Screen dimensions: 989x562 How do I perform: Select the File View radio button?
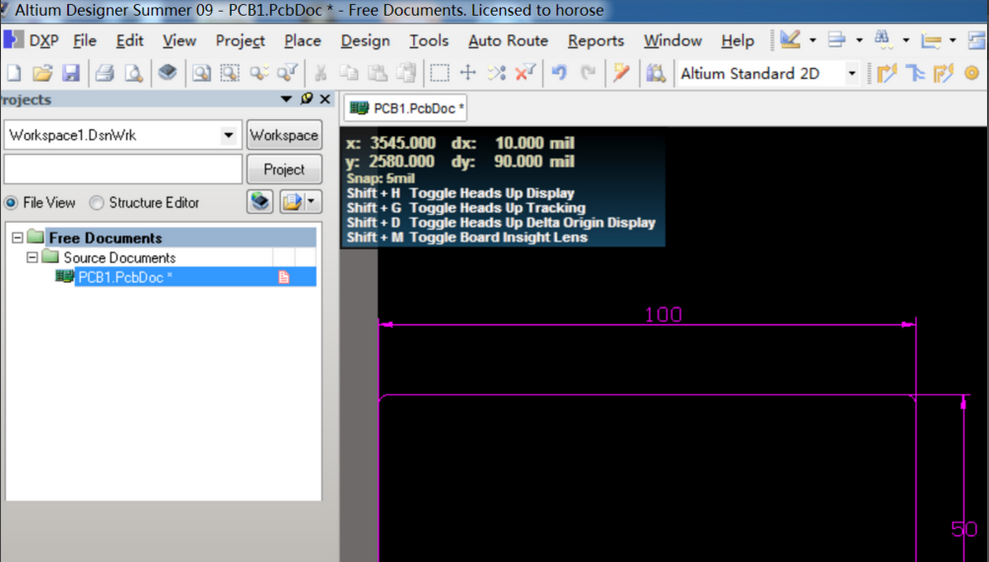coord(12,203)
